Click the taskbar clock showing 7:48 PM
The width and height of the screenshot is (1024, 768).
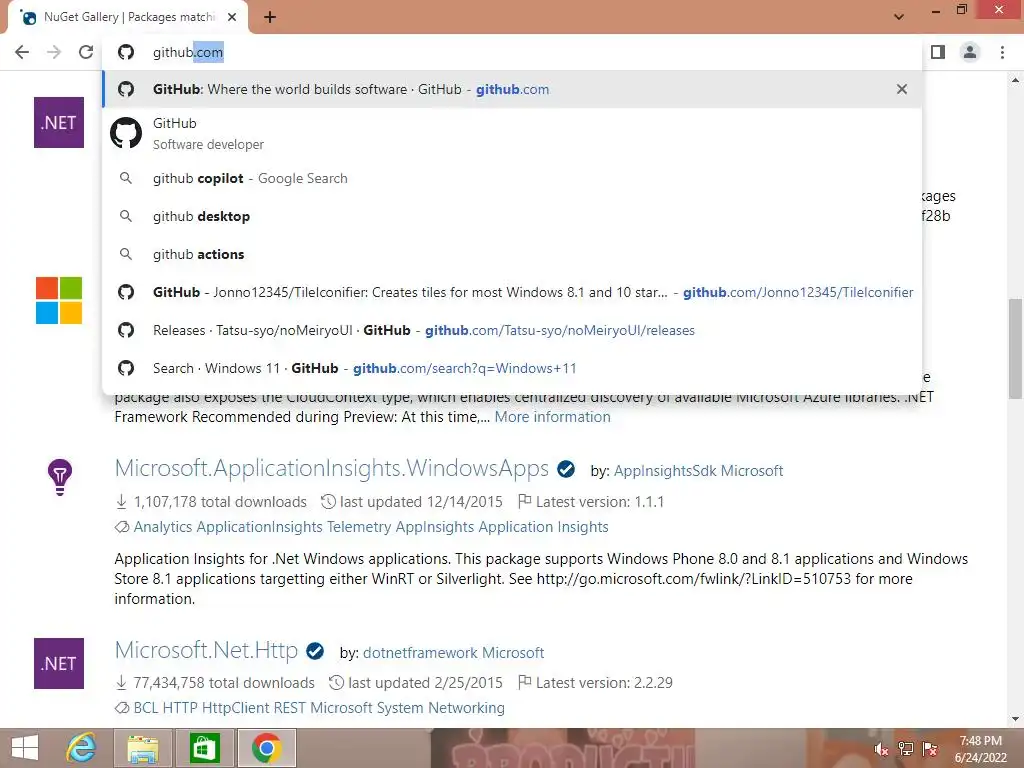point(980,749)
